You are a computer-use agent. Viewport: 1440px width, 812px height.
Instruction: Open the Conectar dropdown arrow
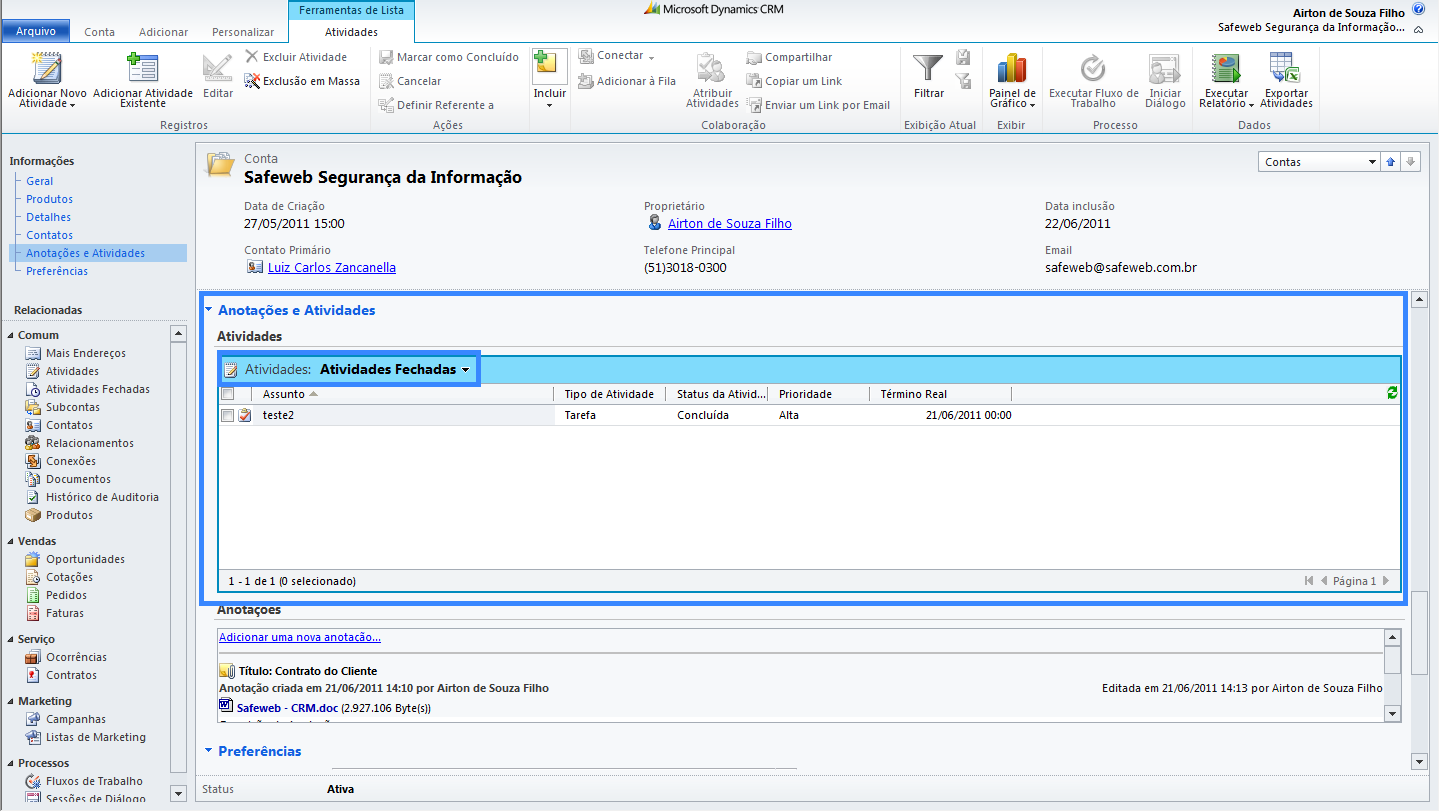(x=651, y=57)
